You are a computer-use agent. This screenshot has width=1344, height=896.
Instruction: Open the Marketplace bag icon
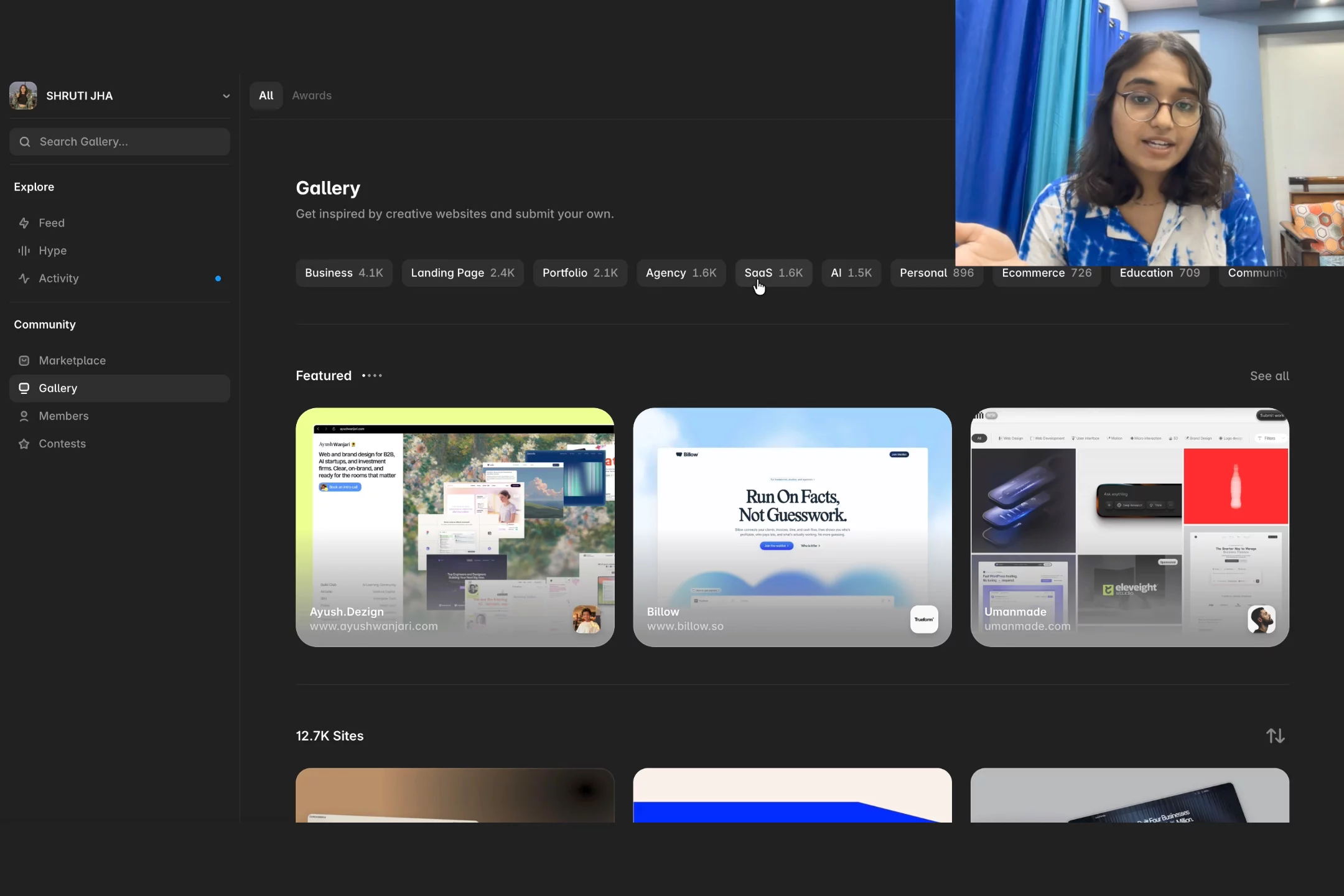coord(24,360)
